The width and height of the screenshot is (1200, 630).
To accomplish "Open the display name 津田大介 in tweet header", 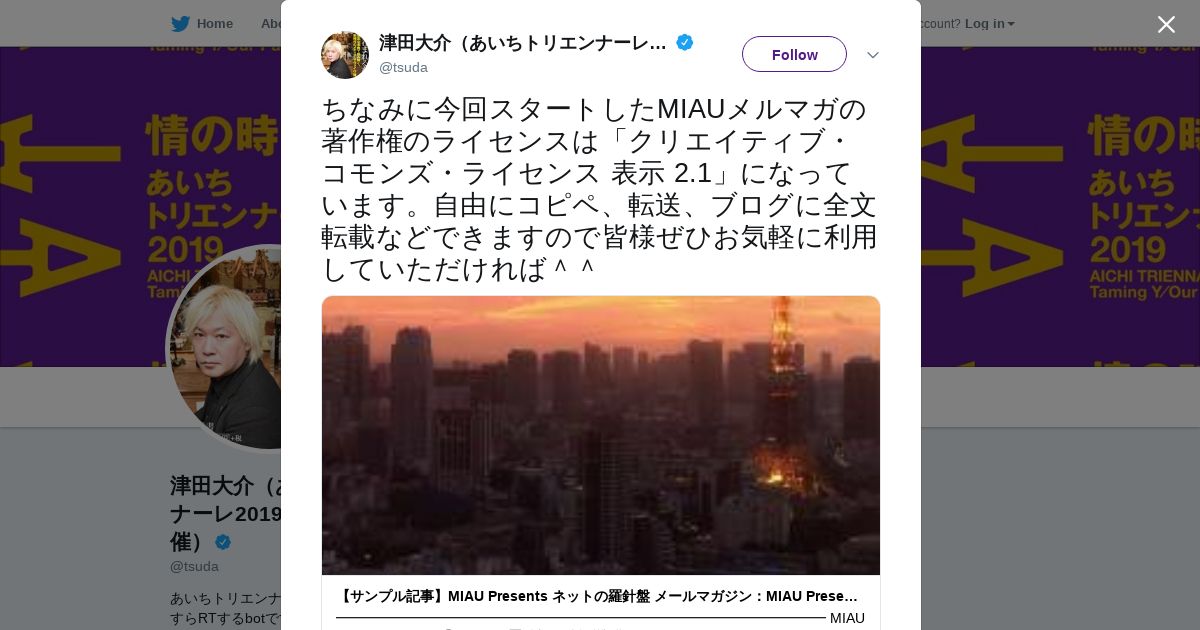I will [x=523, y=43].
